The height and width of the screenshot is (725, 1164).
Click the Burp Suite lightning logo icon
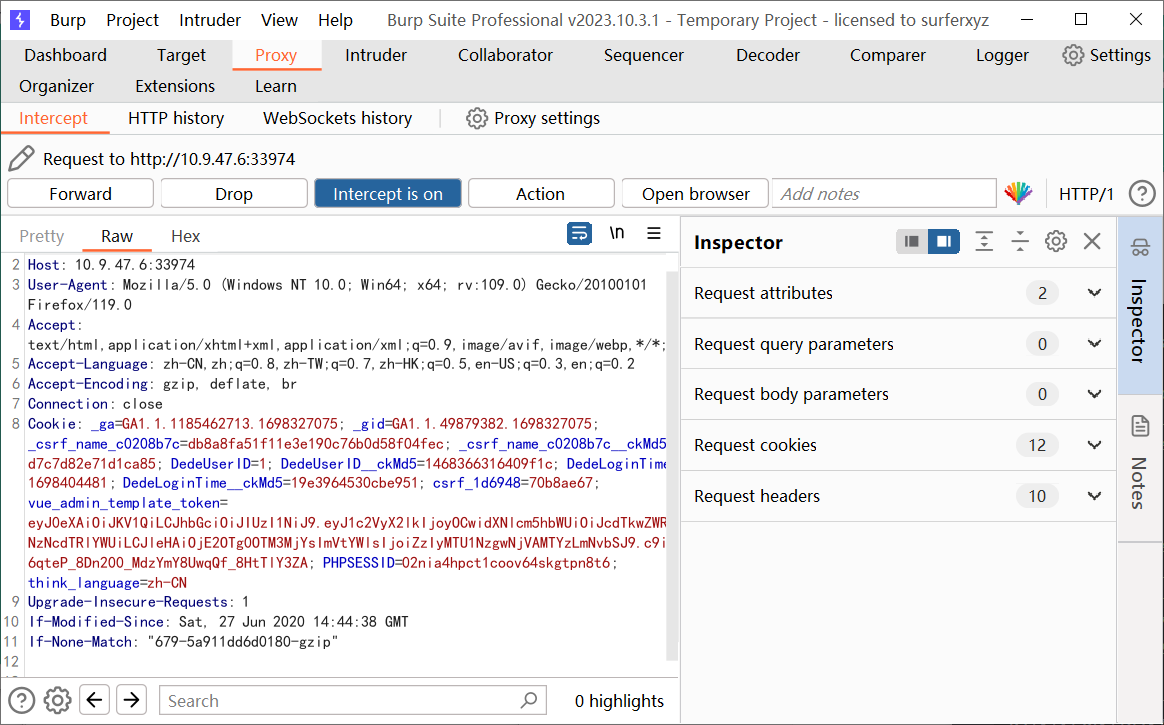(x=20, y=20)
